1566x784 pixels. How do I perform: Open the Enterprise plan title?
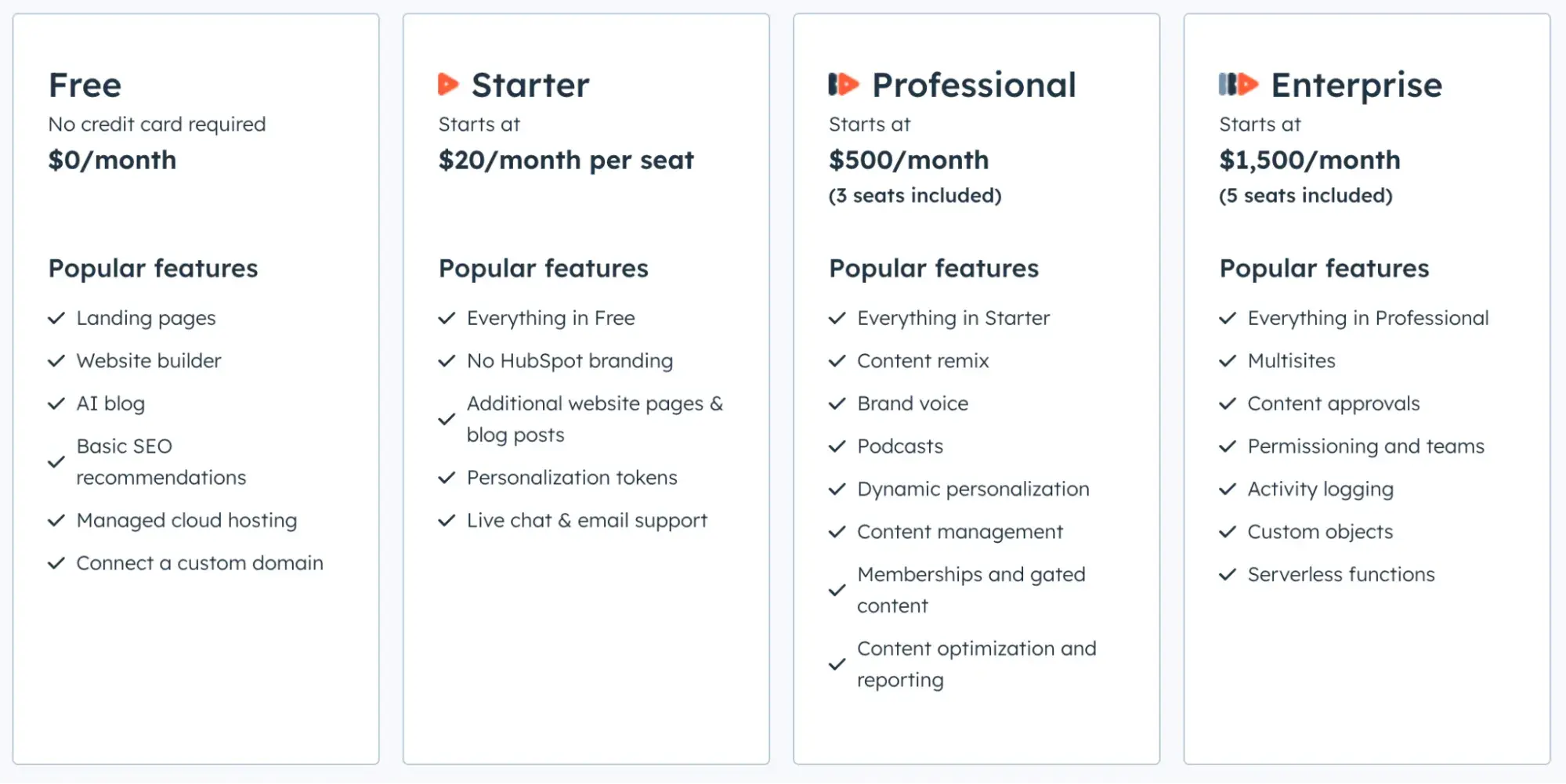[x=1356, y=85]
